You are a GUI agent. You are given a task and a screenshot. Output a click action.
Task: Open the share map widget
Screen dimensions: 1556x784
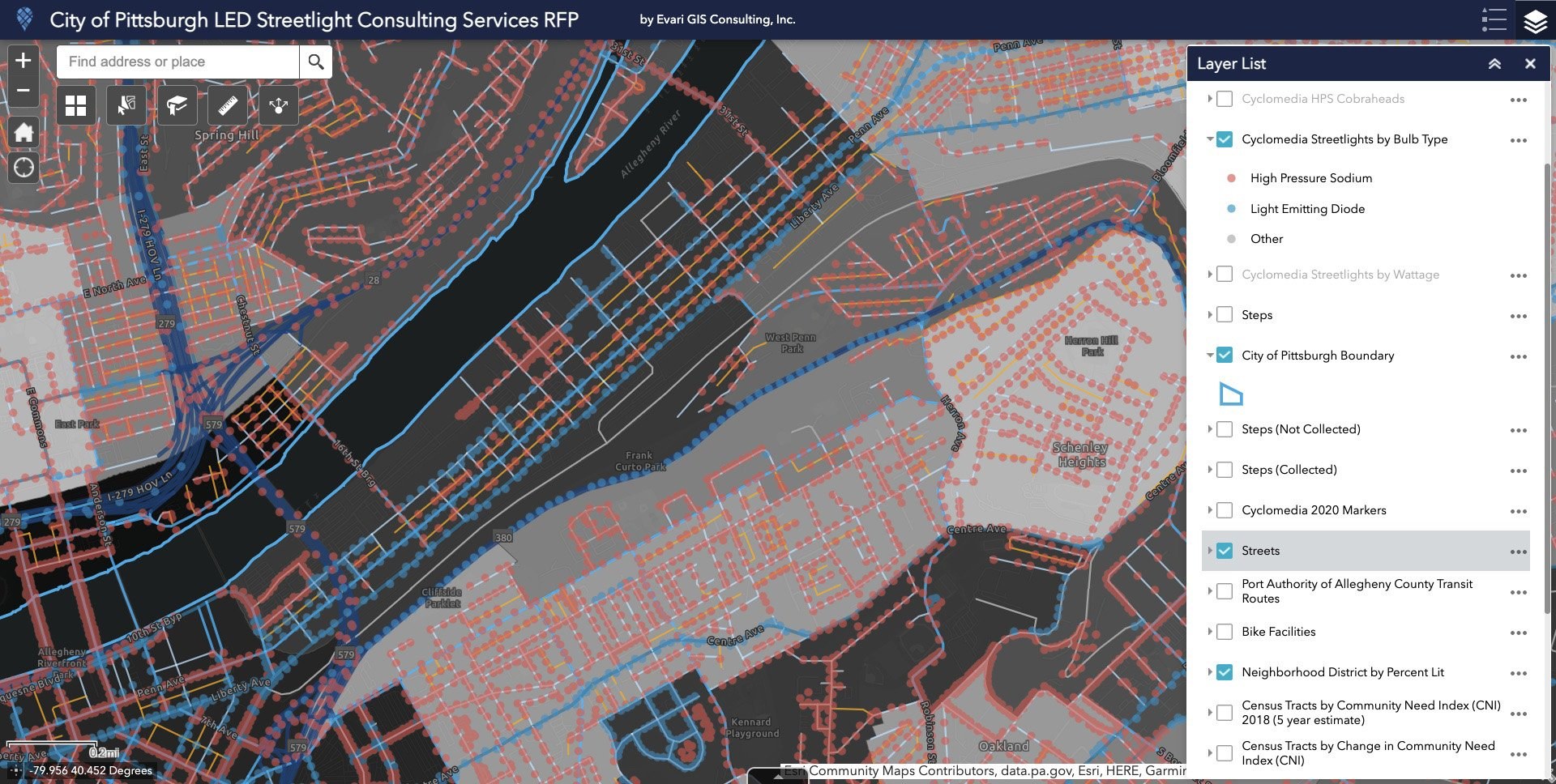[x=278, y=105]
